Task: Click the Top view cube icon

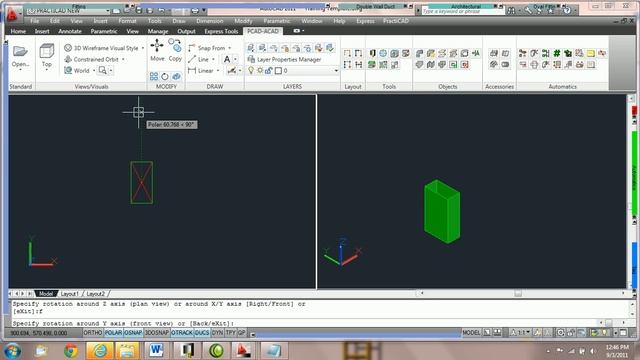Action: click(47, 51)
